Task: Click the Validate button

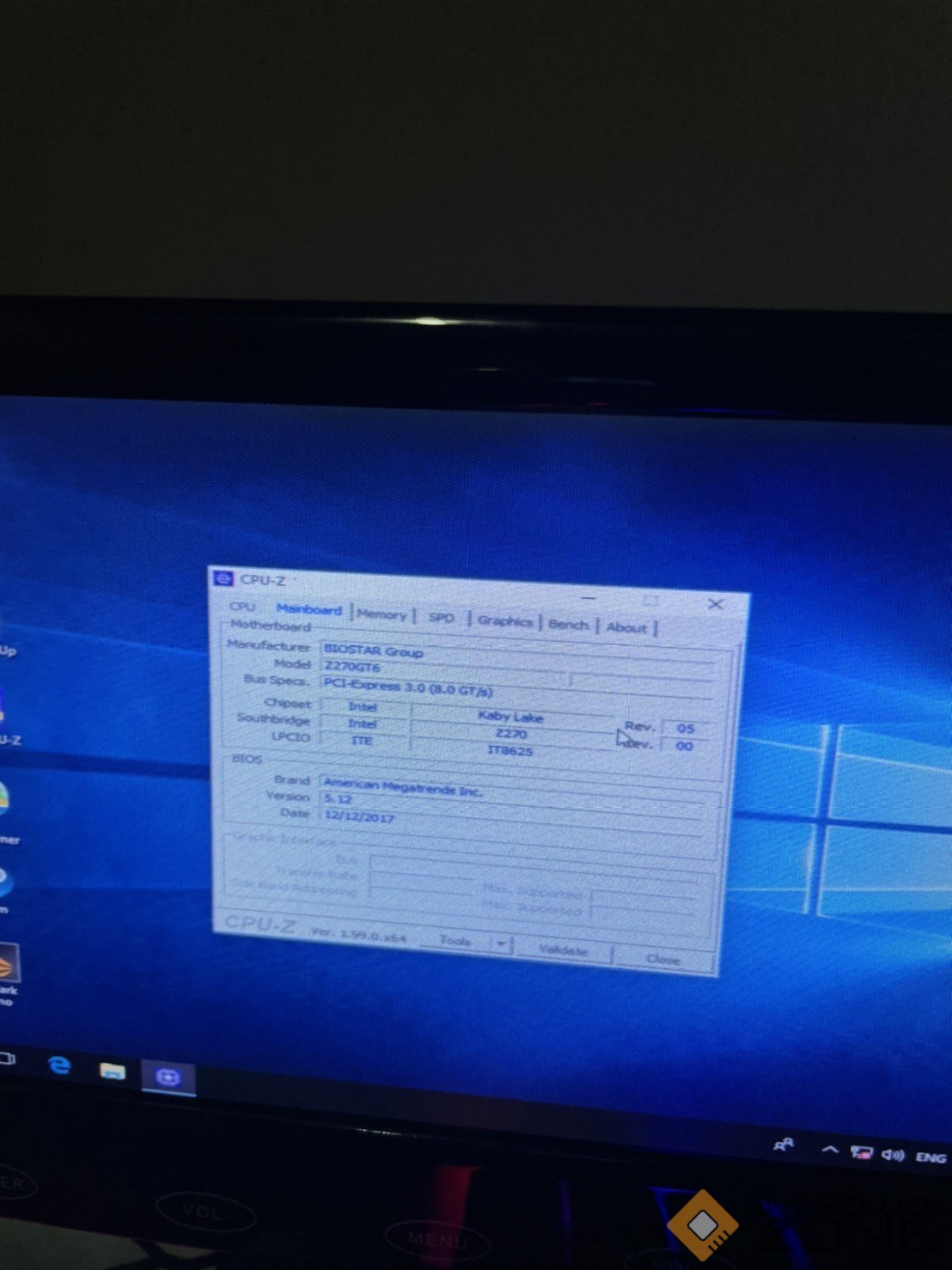Action: 563,950
